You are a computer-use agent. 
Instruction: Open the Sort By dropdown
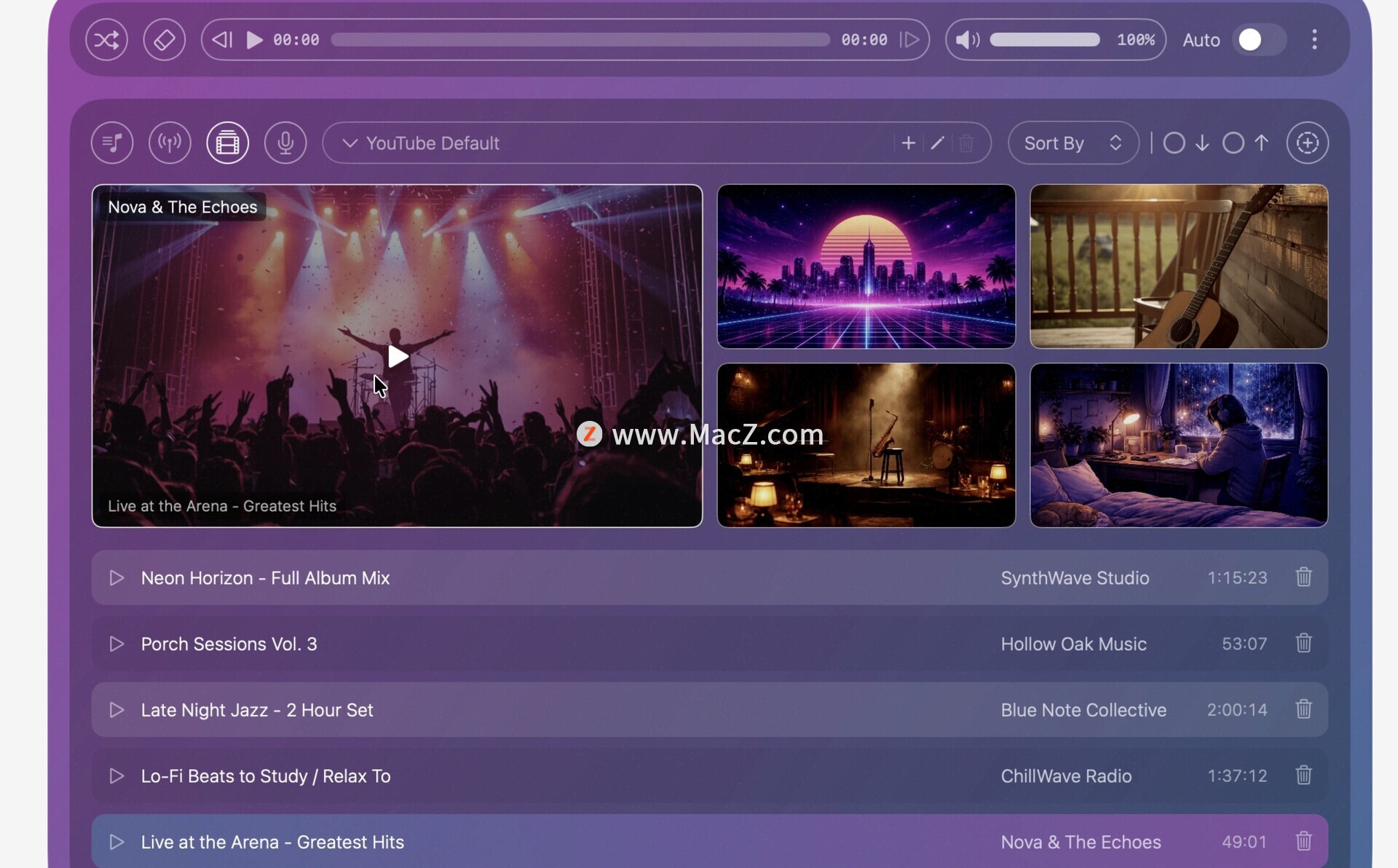coord(1072,143)
